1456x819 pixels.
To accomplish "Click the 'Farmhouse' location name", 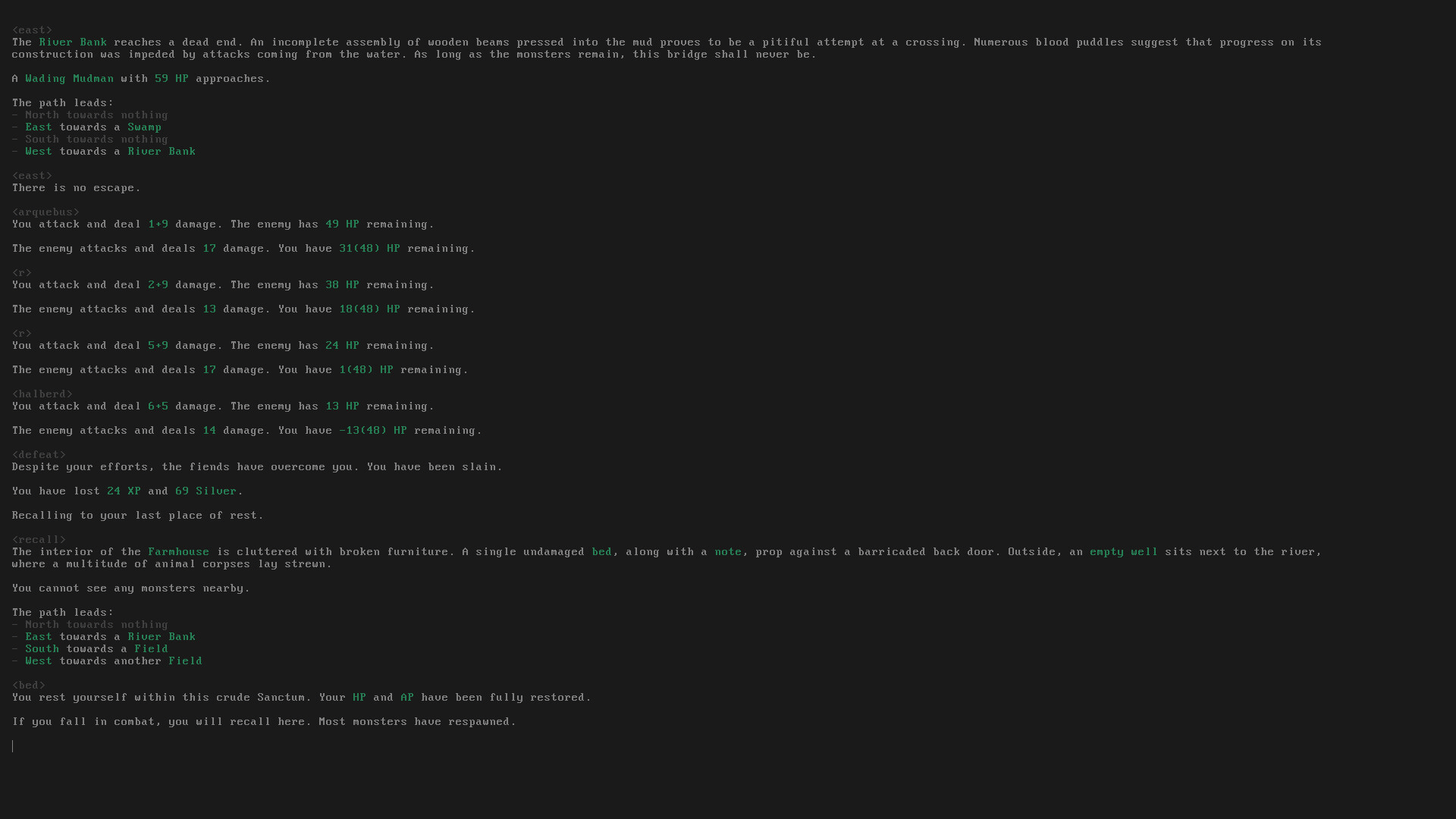I will [x=178, y=552].
